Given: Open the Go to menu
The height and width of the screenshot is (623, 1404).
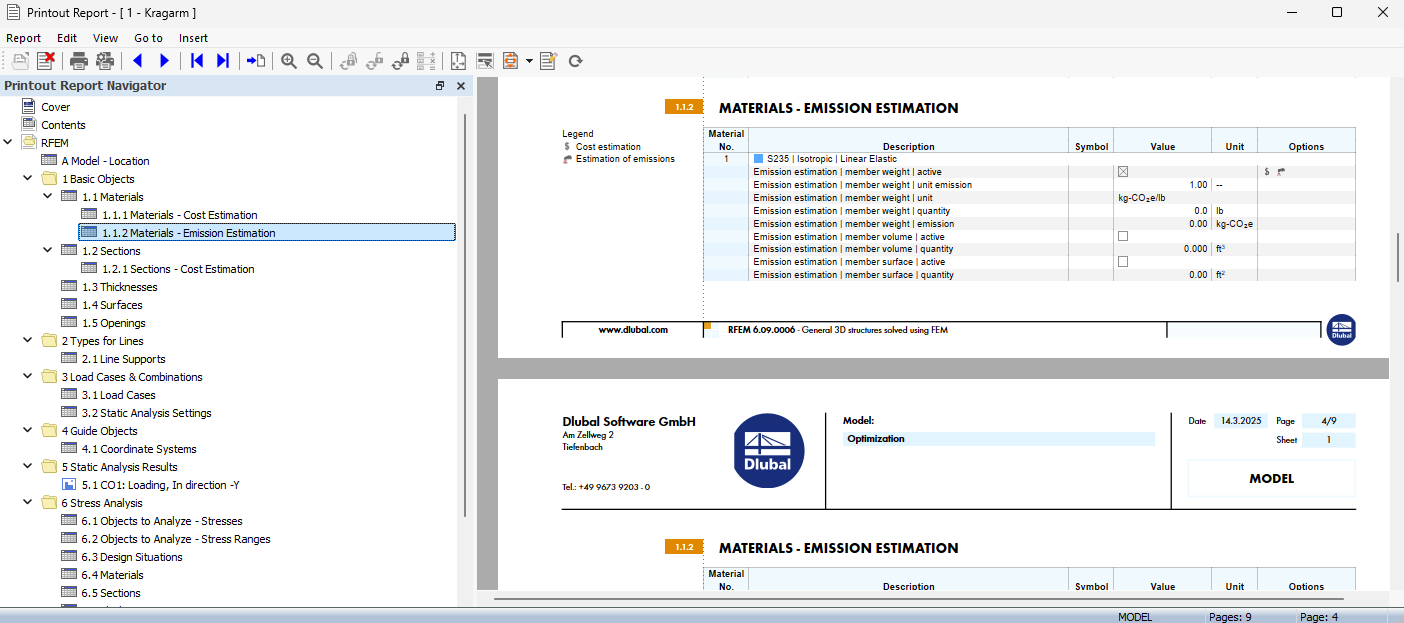Looking at the screenshot, I should (148, 37).
